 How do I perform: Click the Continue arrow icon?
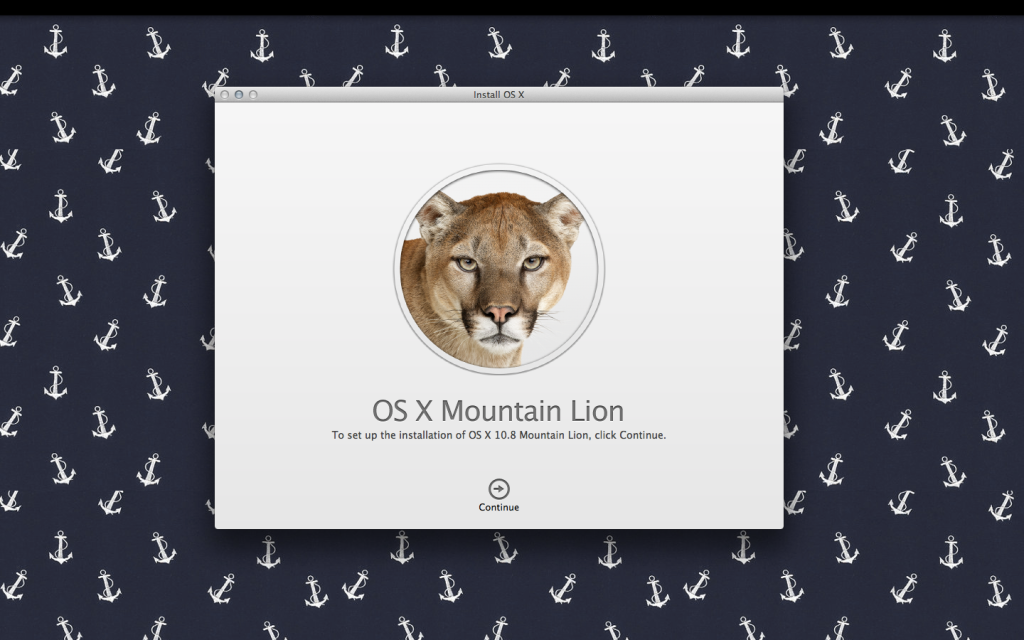499,488
